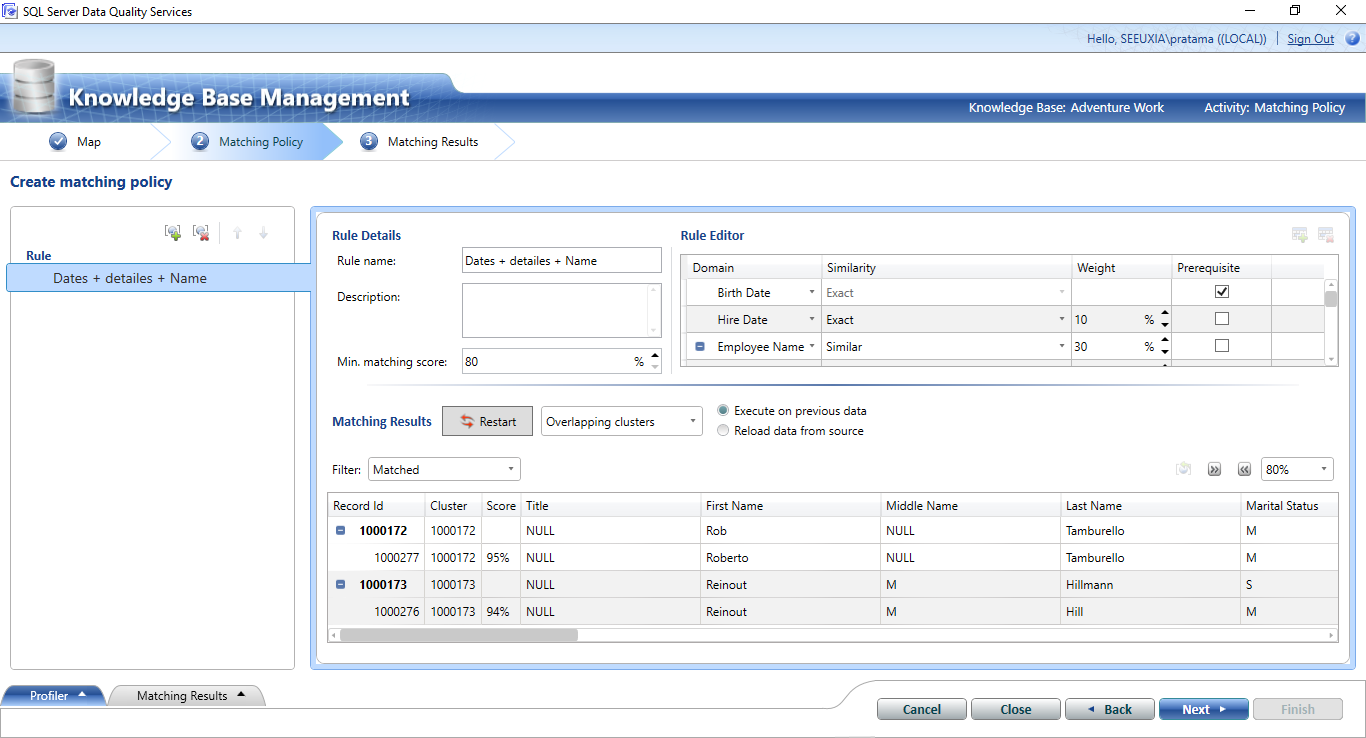Click the completed Map step checkmark icon
Image resolution: width=1366 pixels, height=738 pixels.
(x=58, y=142)
